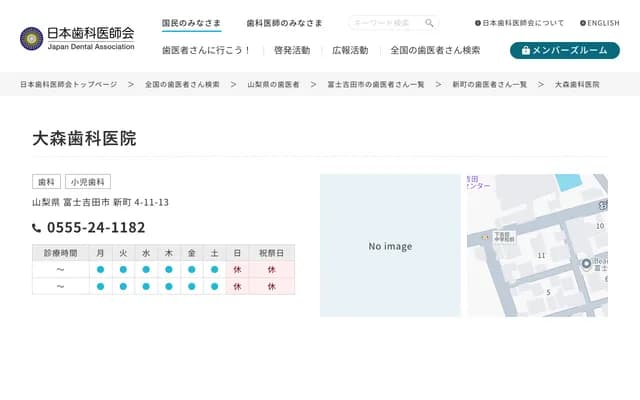
Task: Click the 富士吉田市の歯医者さん一覧 breadcrumb link
Action: [x=375, y=85]
